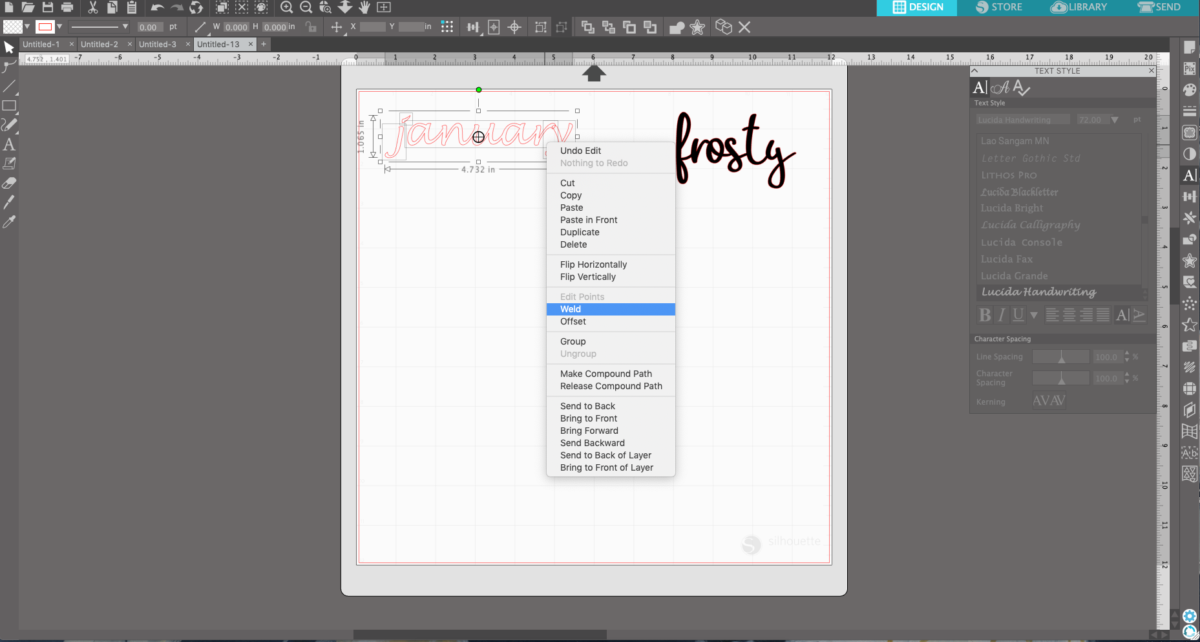Move the Character Spacing slider
1200x642 pixels.
1061,379
